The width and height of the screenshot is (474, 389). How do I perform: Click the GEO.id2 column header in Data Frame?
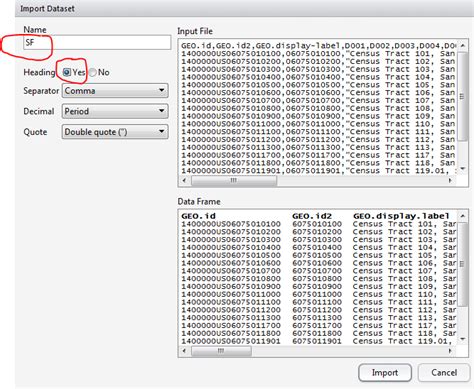(312, 216)
